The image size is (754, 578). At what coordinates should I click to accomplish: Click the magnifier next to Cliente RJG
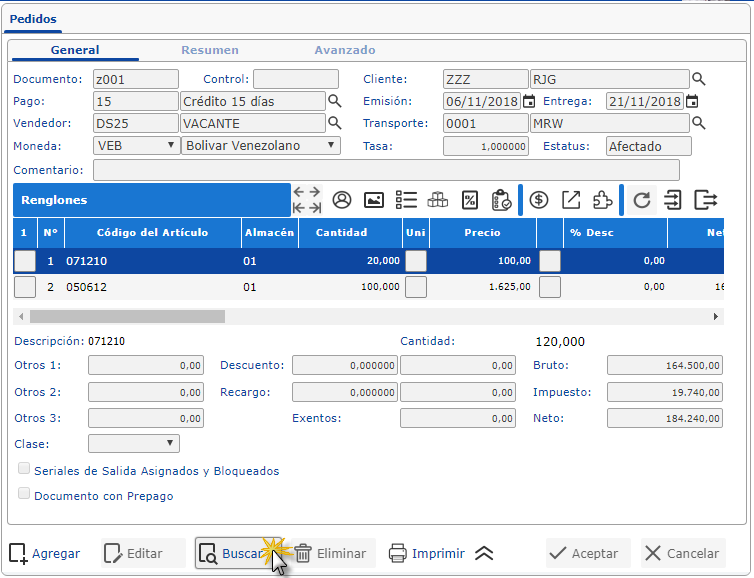coord(699,79)
